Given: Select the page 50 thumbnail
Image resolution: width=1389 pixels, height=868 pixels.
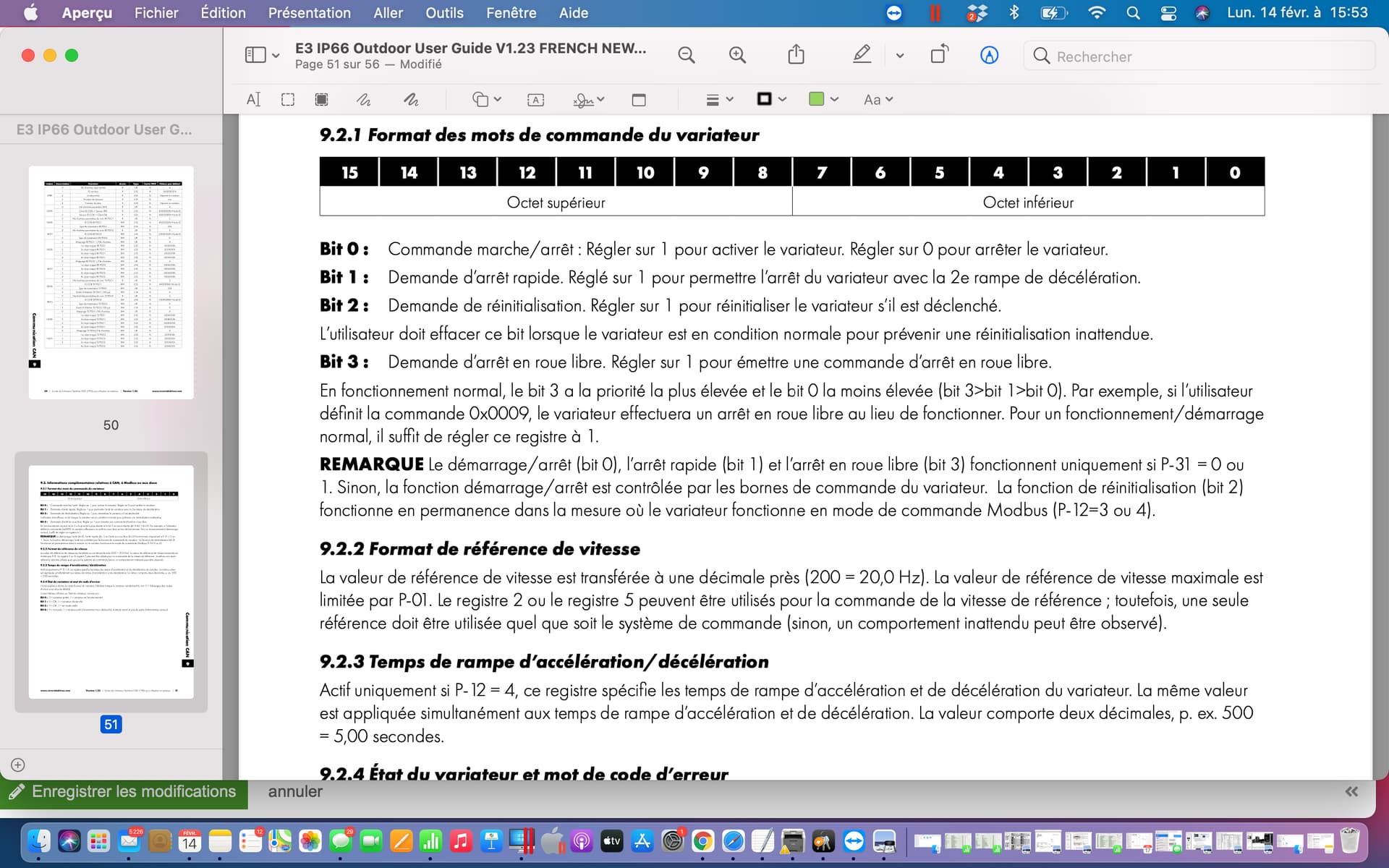Looking at the screenshot, I should click(x=111, y=282).
